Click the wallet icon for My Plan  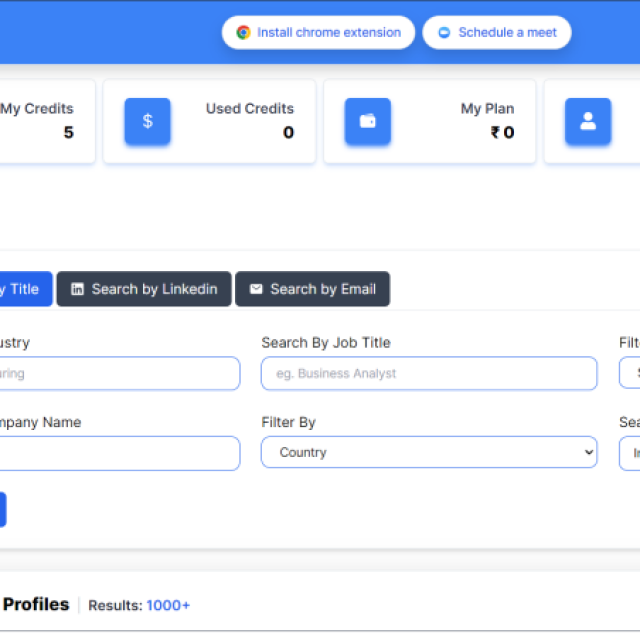click(x=368, y=121)
